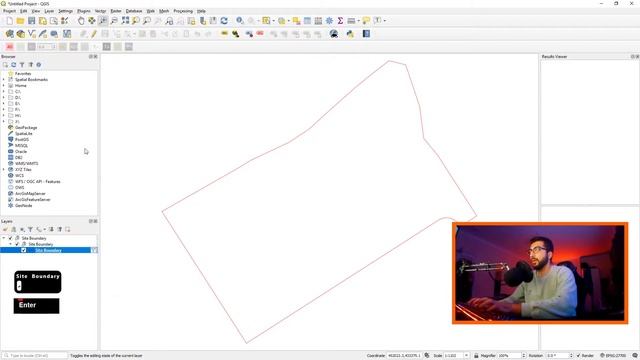The height and width of the screenshot is (360, 640).
Task: Refresh the Browser panel
Action: (x=13, y=65)
